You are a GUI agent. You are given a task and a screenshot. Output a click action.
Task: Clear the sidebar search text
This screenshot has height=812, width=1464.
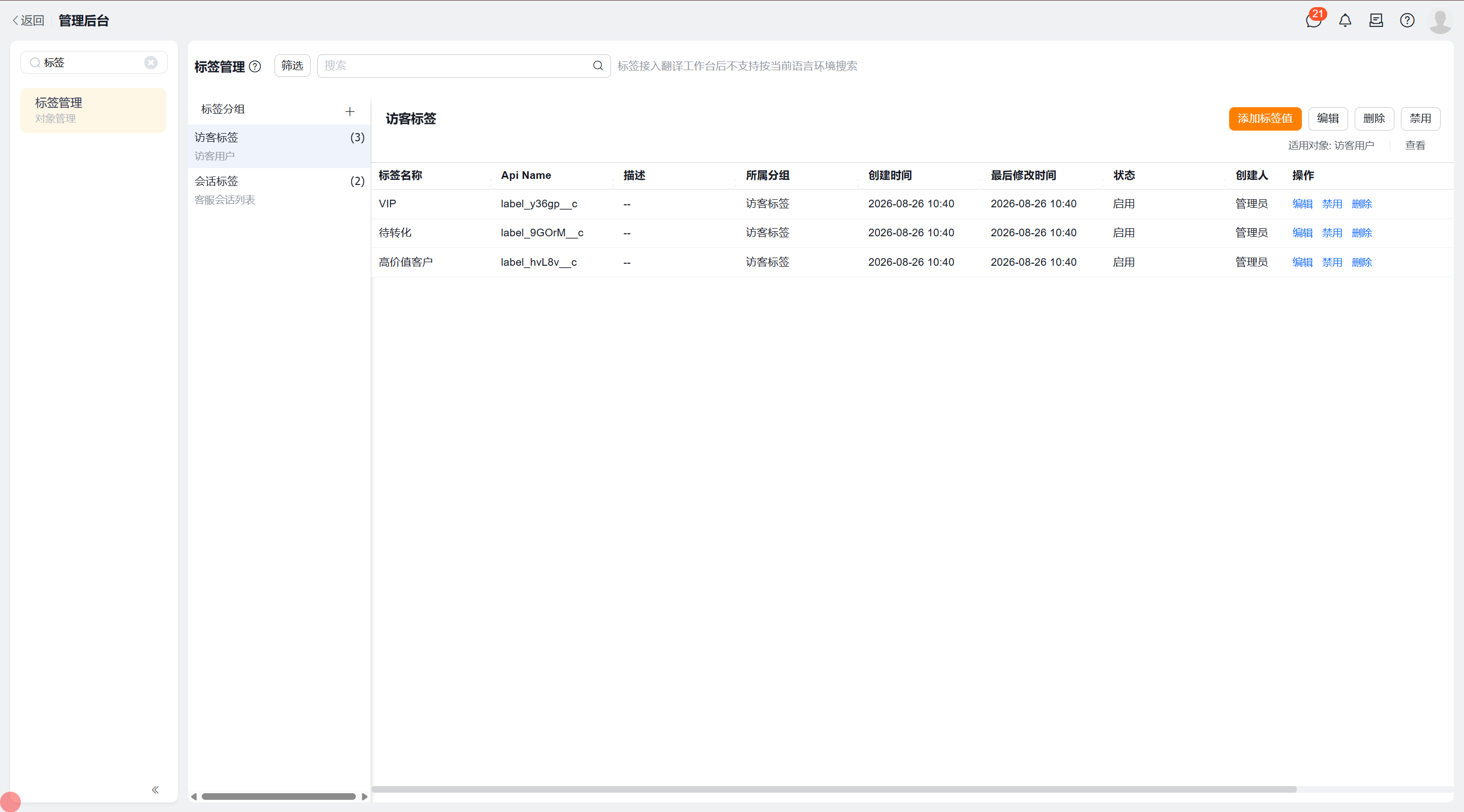(150, 63)
